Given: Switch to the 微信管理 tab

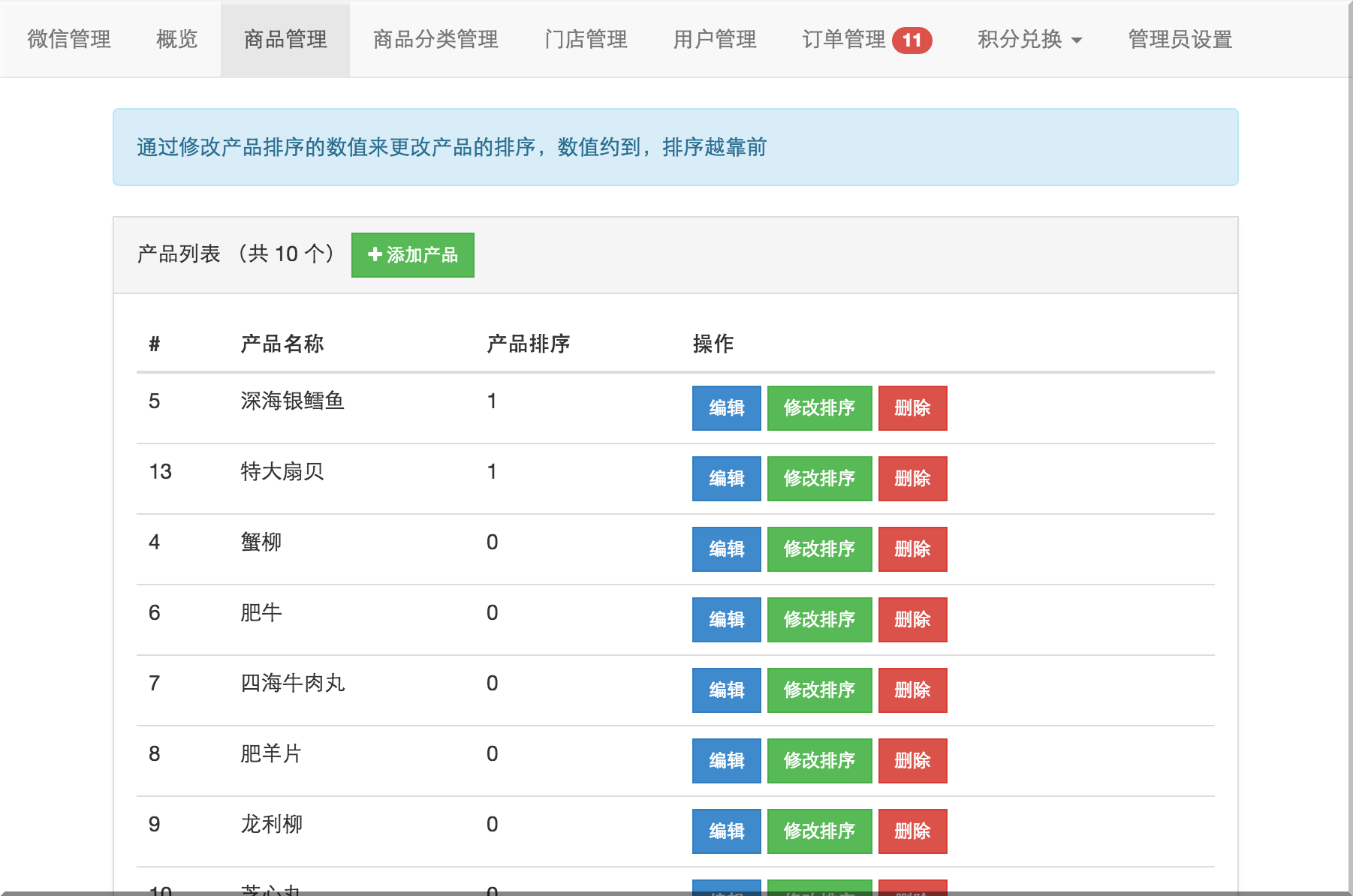Looking at the screenshot, I should [x=67, y=40].
